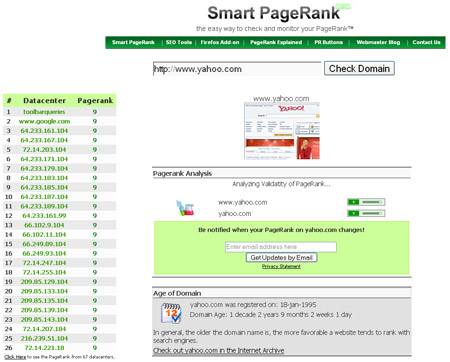
Task: Select datacenter 64.233.185.104
Action: pyautogui.click(x=44, y=187)
